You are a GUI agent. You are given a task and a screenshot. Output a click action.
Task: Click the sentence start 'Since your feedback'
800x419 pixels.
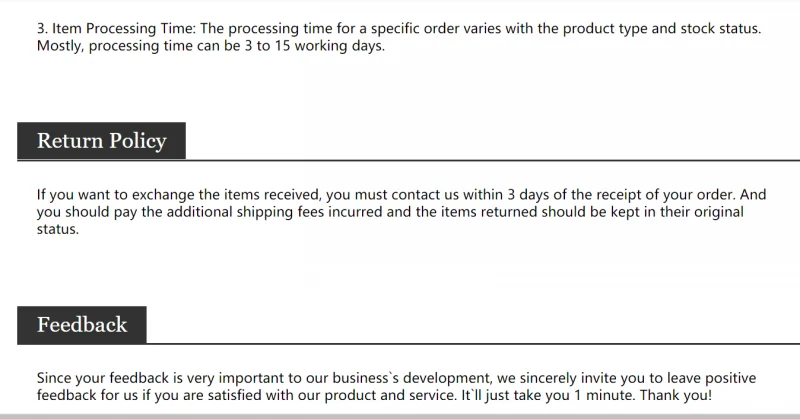[103, 378]
